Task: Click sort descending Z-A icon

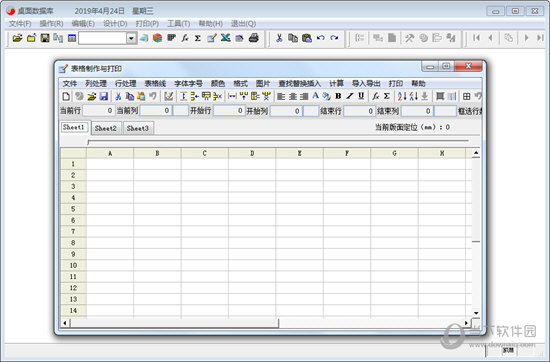Action: pos(414,96)
